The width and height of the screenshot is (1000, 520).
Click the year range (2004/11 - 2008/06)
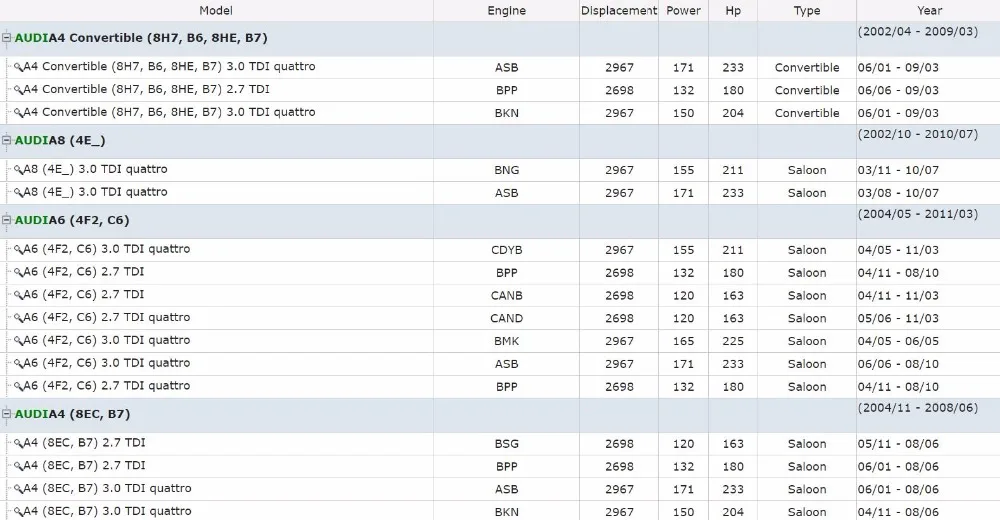click(x=918, y=408)
